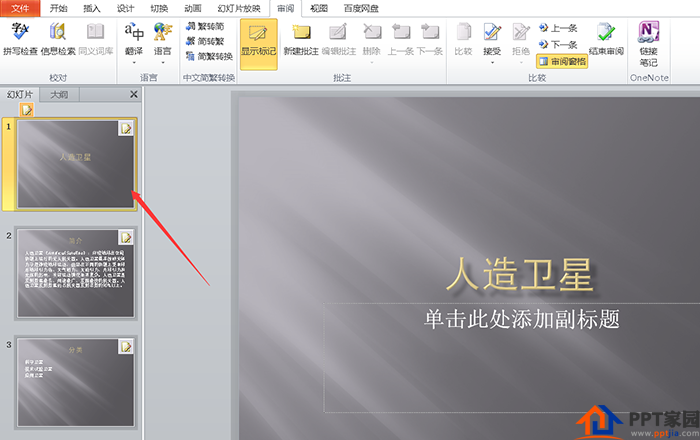Select the 大纲 outline pane tab
The image size is (700, 440).
[x=59, y=95]
